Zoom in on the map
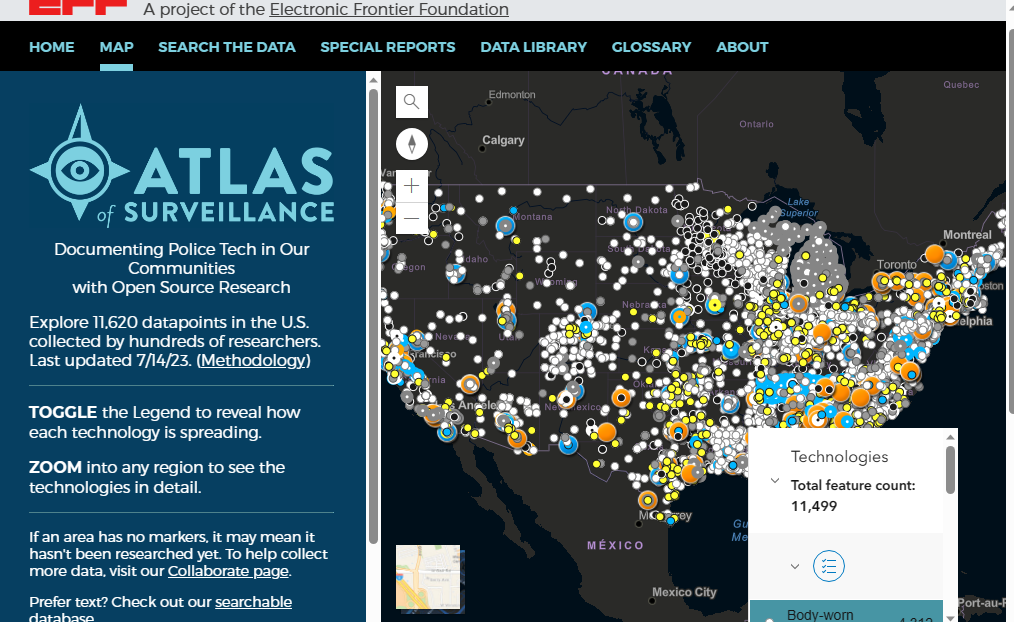 [412, 187]
